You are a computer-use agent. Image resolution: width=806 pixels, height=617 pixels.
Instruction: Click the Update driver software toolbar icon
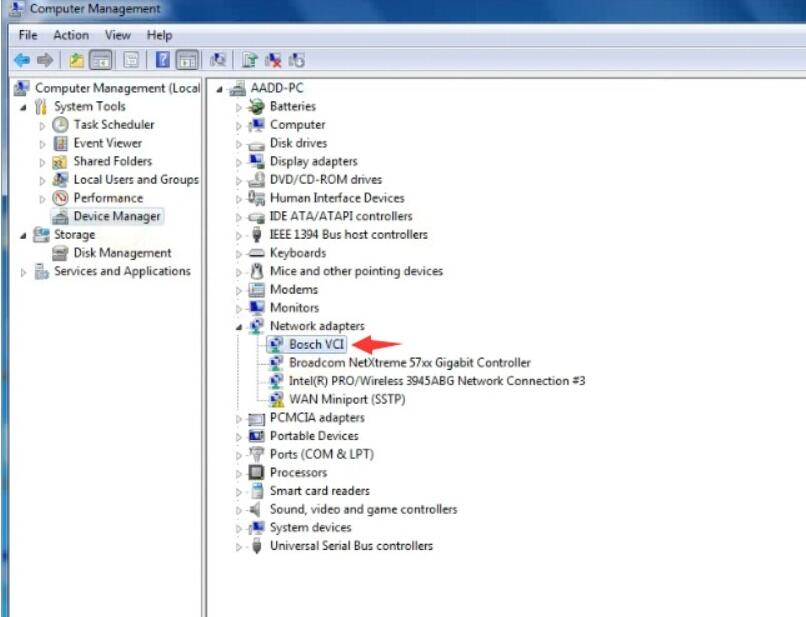250,60
